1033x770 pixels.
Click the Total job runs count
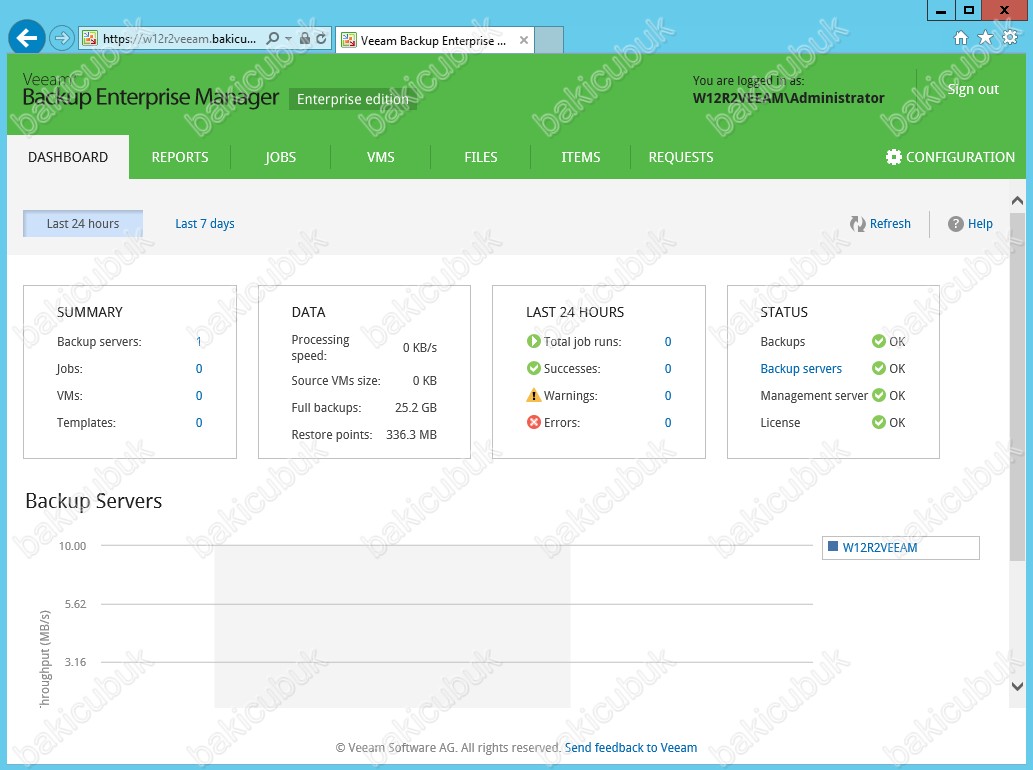point(668,341)
